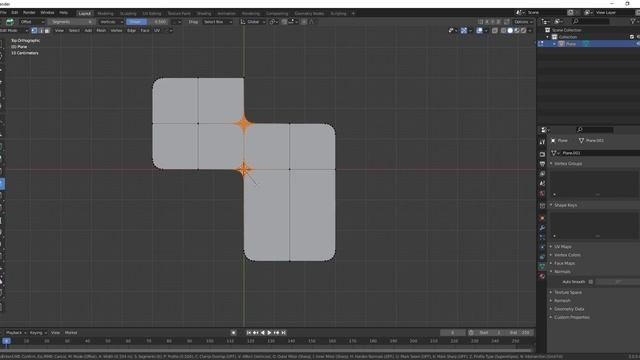Open the Select menu in viewport header
Screen dimensions: 640x360
coord(74,30)
